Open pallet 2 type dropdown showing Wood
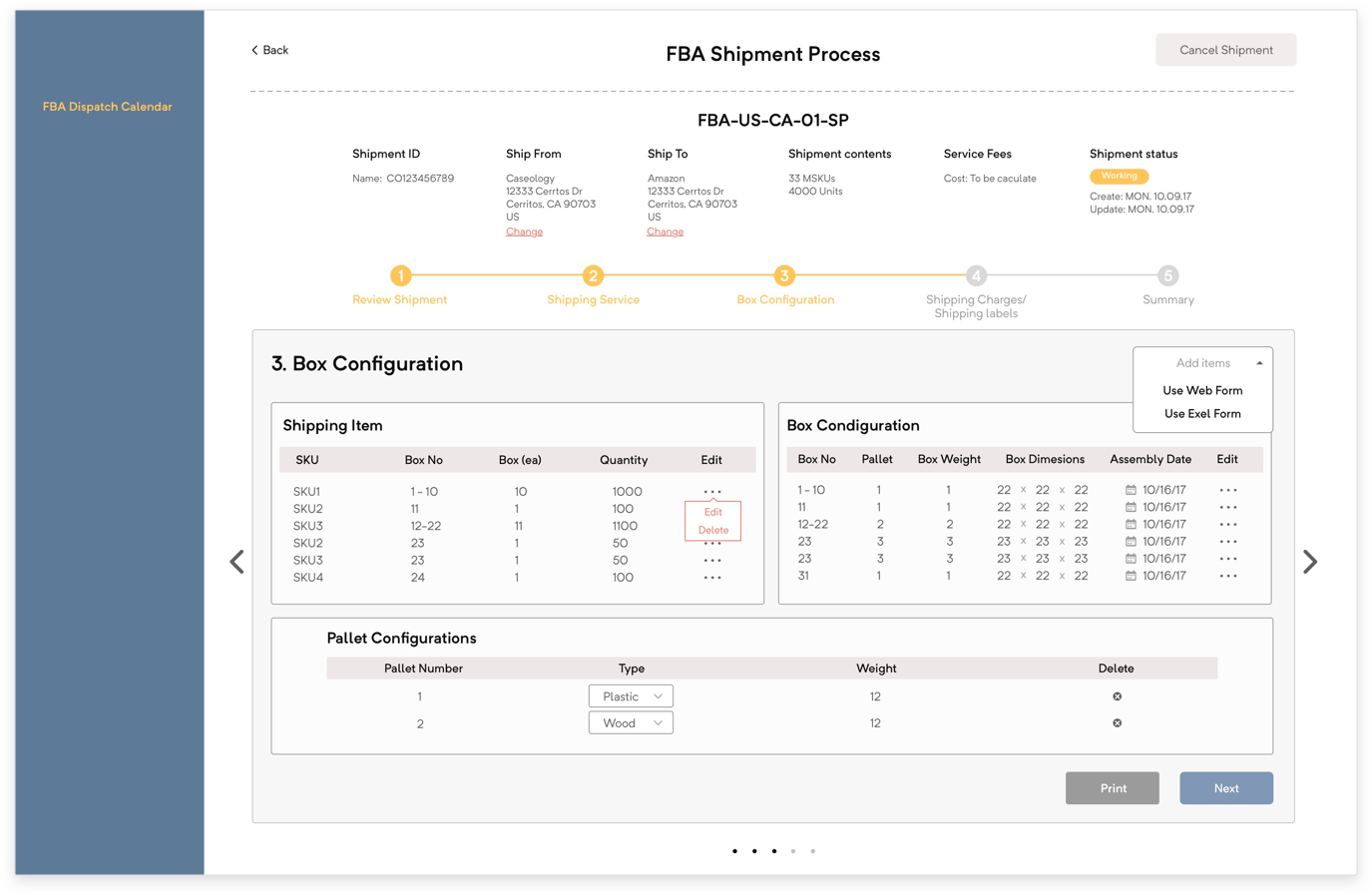Image resolution: width=1372 pixels, height=895 pixels. tap(631, 723)
